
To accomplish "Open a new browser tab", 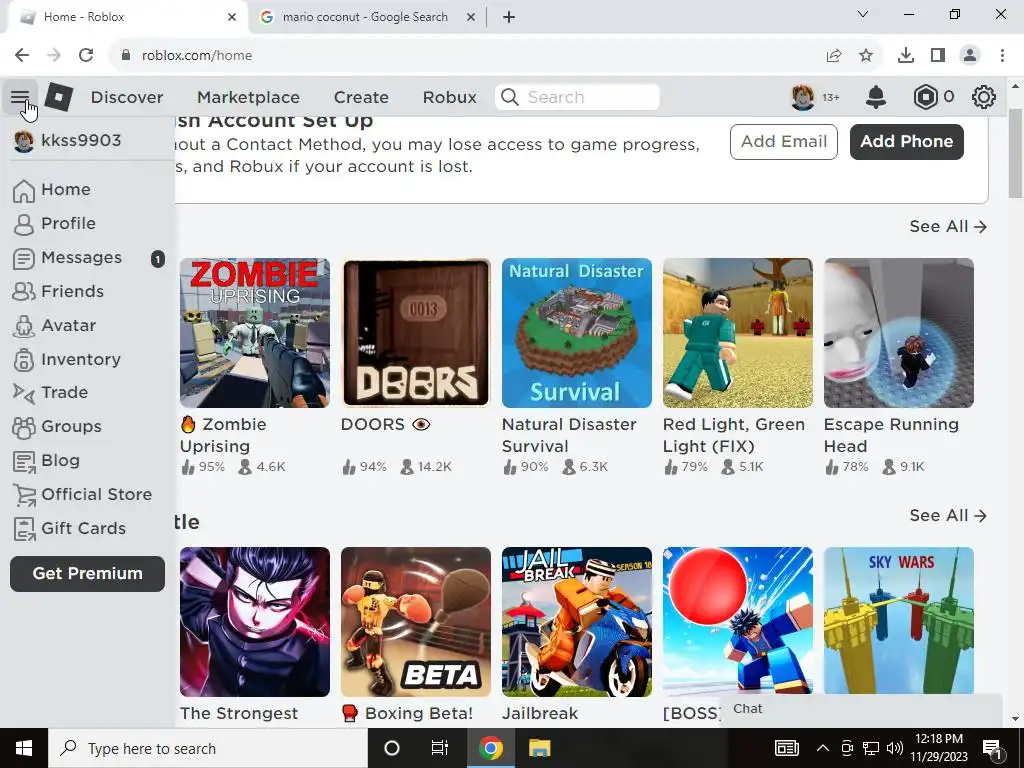I will point(509,17).
